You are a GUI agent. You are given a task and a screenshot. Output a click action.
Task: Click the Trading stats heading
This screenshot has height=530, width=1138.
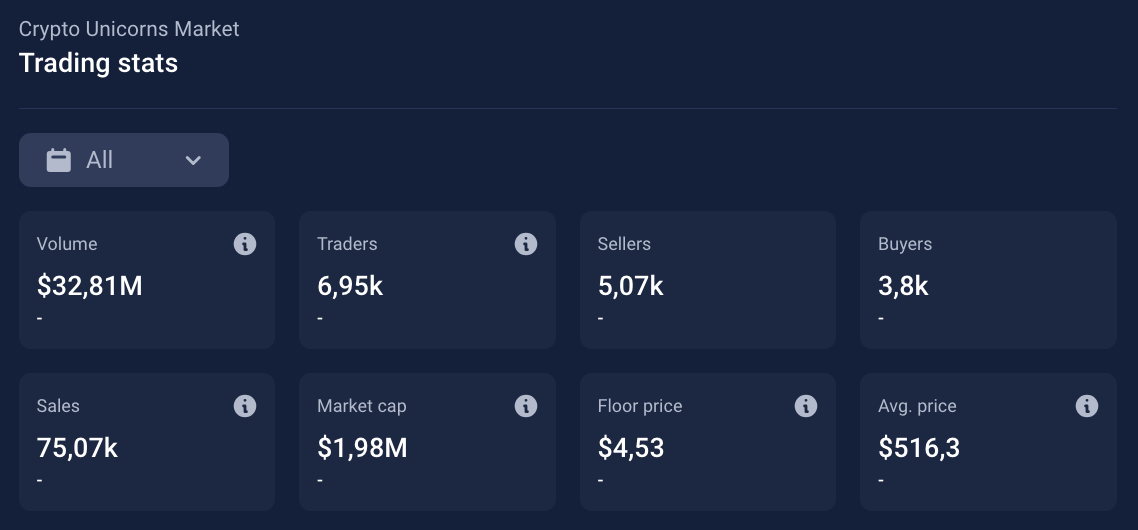pyautogui.click(x=98, y=63)
